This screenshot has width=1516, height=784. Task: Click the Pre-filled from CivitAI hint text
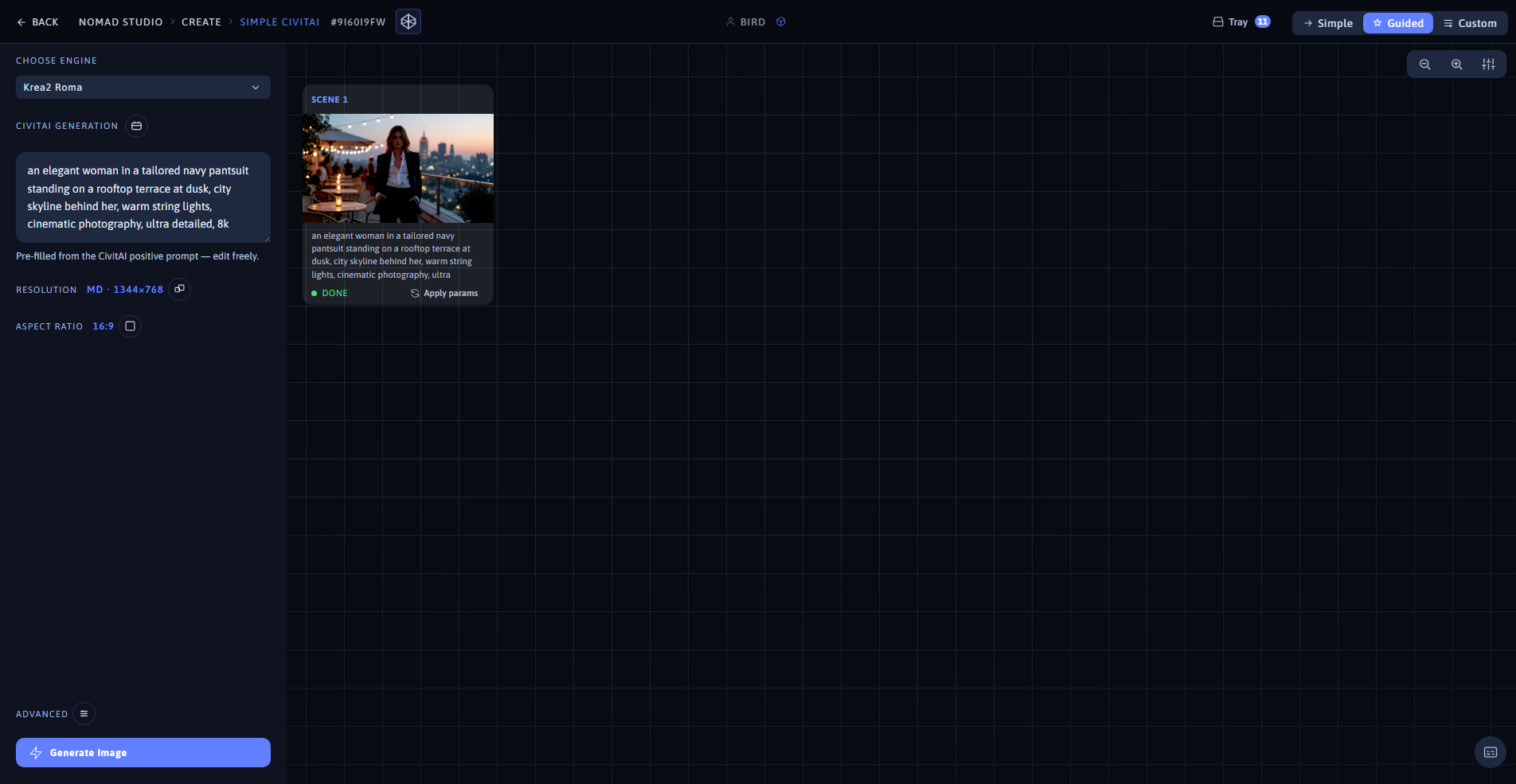tap(138, 256)
